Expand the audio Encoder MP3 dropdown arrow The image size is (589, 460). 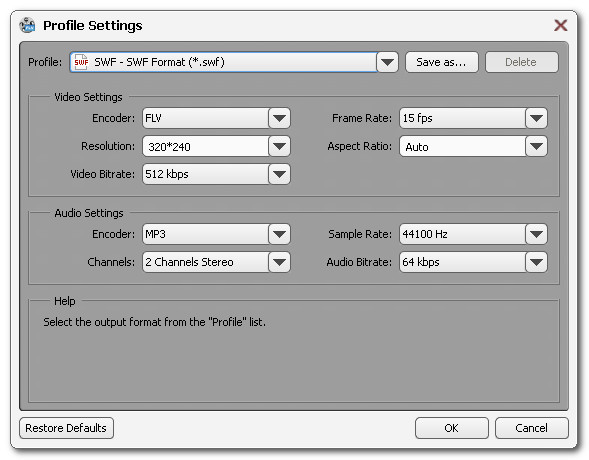[279, 234]
